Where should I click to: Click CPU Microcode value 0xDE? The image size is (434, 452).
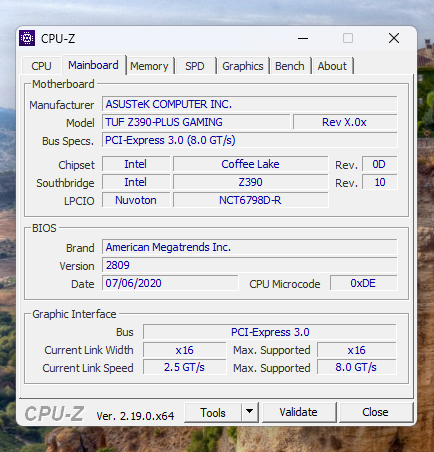point(363,283)
